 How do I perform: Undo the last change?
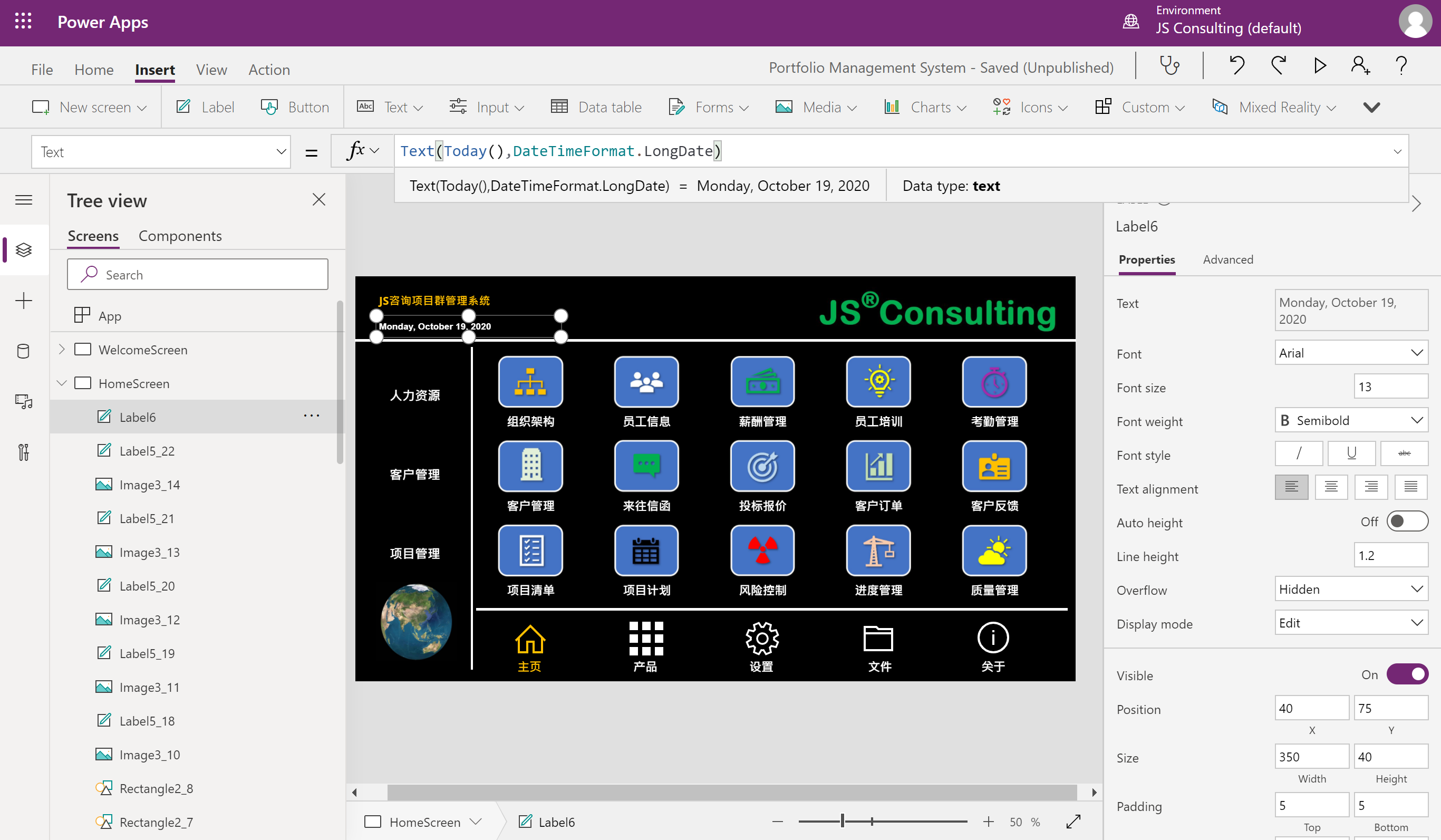coord(1237,65)
